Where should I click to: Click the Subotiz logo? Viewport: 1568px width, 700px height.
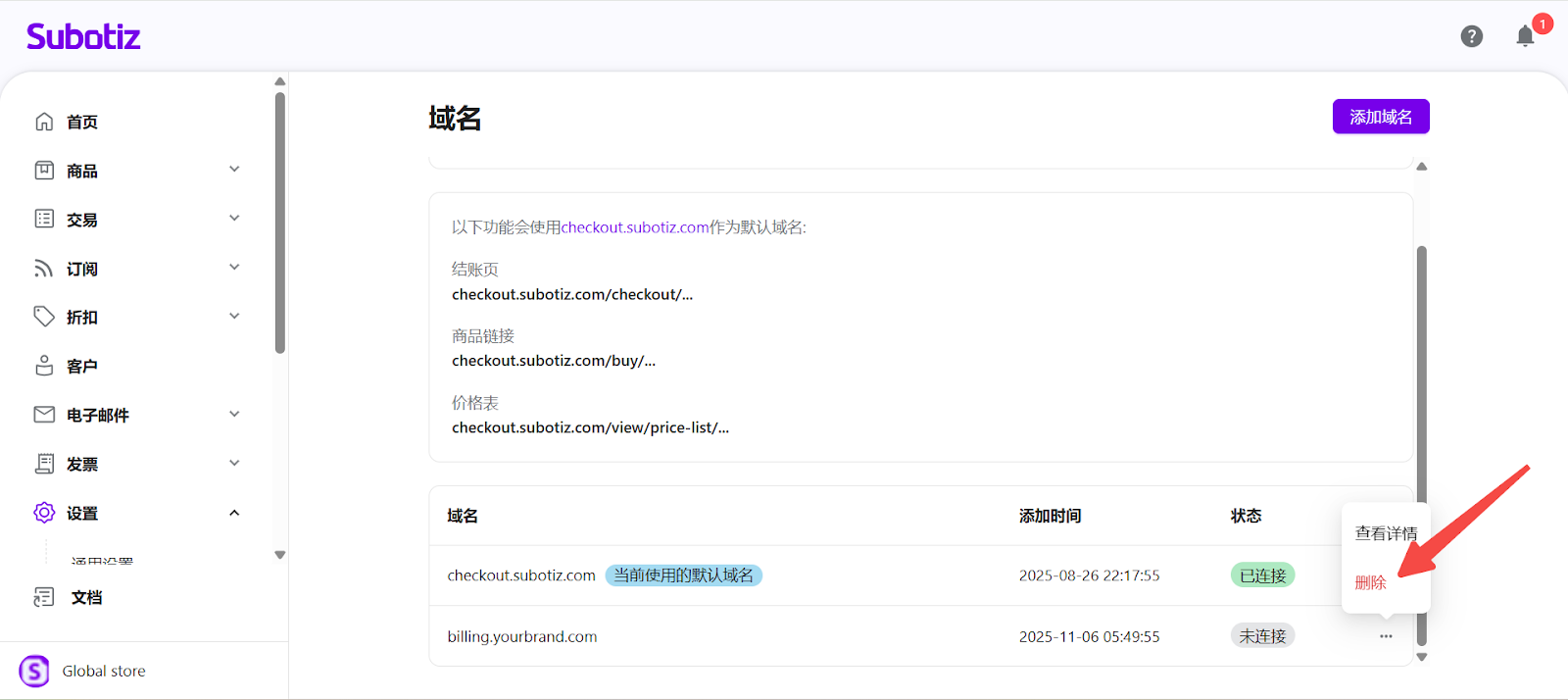[x=83, y=37]
